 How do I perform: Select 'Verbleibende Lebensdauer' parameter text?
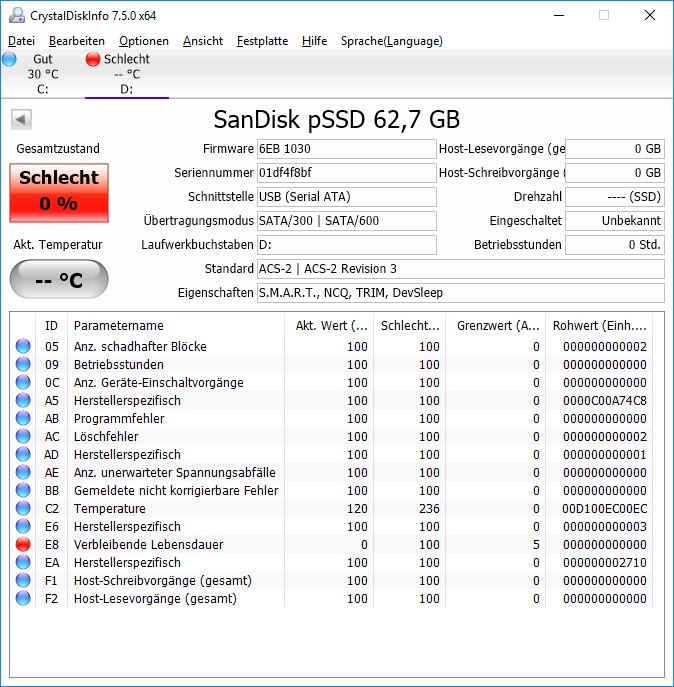point(149,545)
